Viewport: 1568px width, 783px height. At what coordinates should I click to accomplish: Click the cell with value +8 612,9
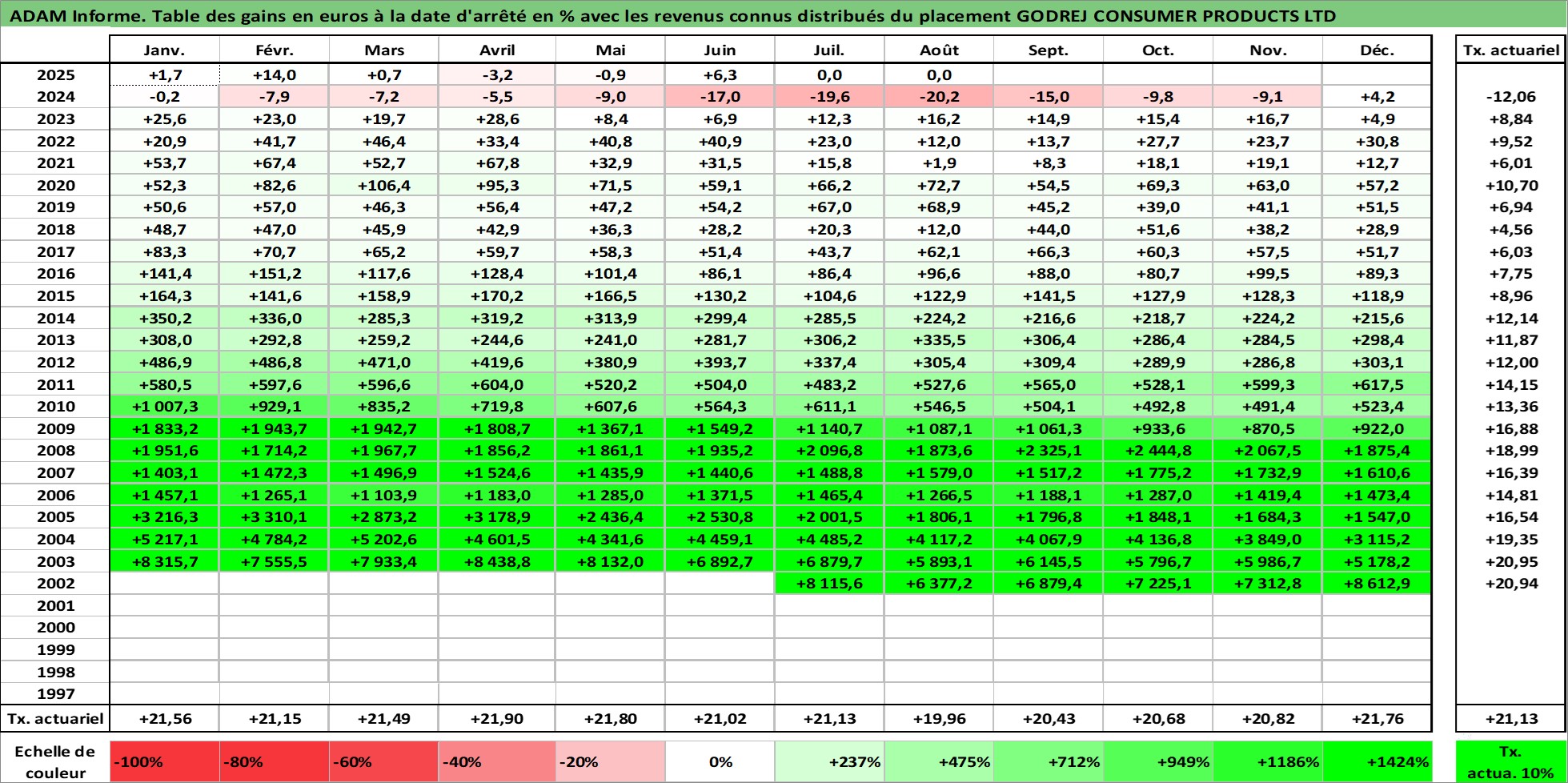[x=1377, y=583]
